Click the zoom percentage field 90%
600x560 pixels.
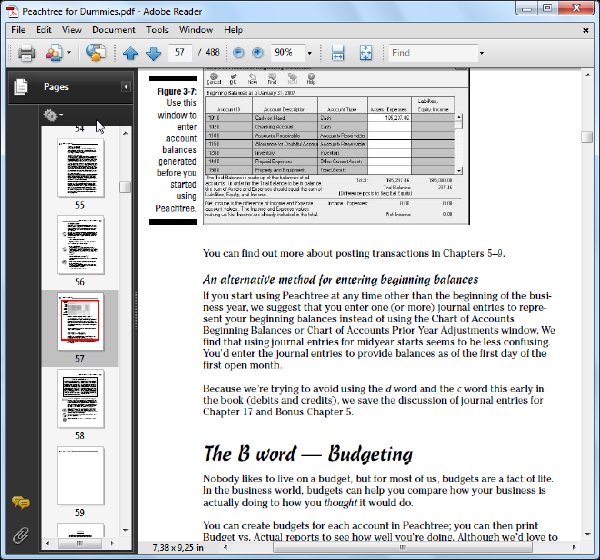[287, 52]
